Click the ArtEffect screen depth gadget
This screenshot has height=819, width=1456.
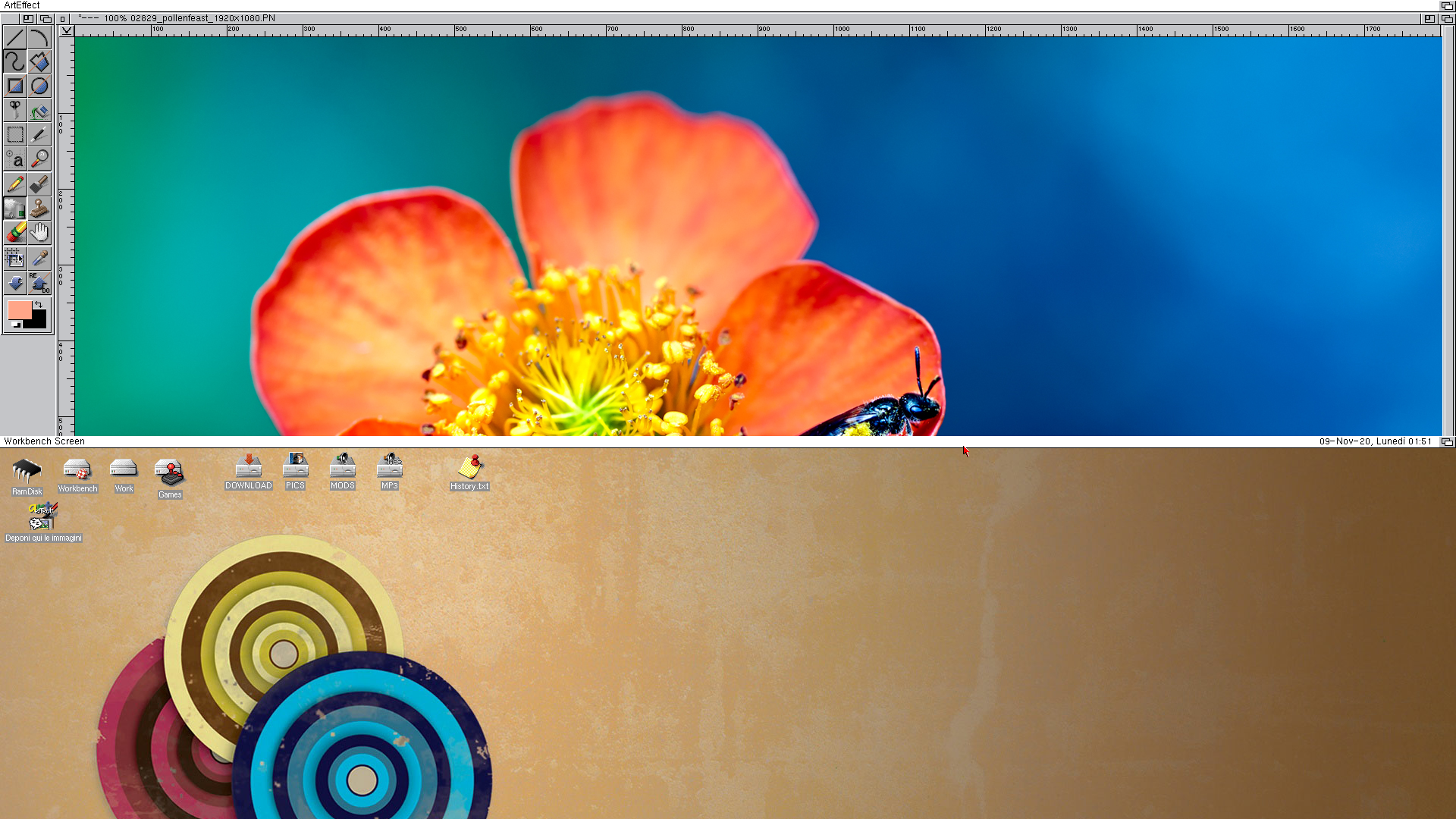1447,5
